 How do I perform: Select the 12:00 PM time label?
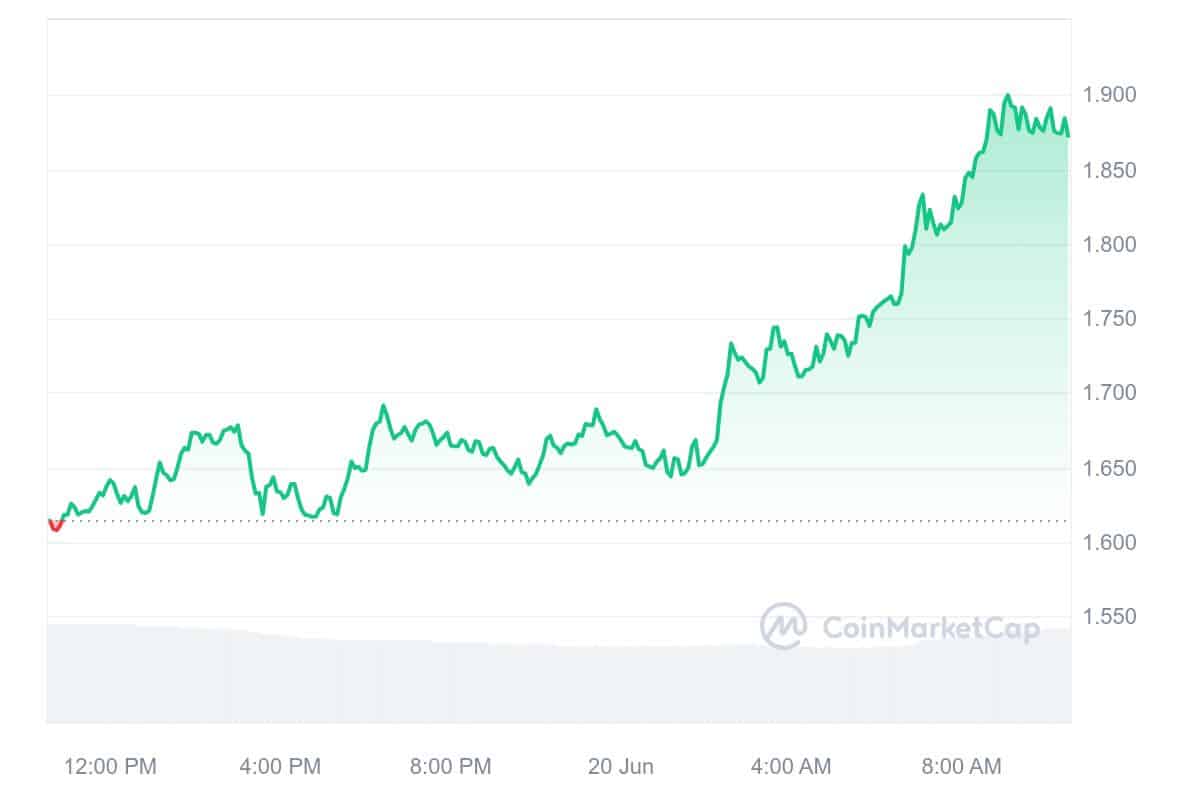point(111,767)
